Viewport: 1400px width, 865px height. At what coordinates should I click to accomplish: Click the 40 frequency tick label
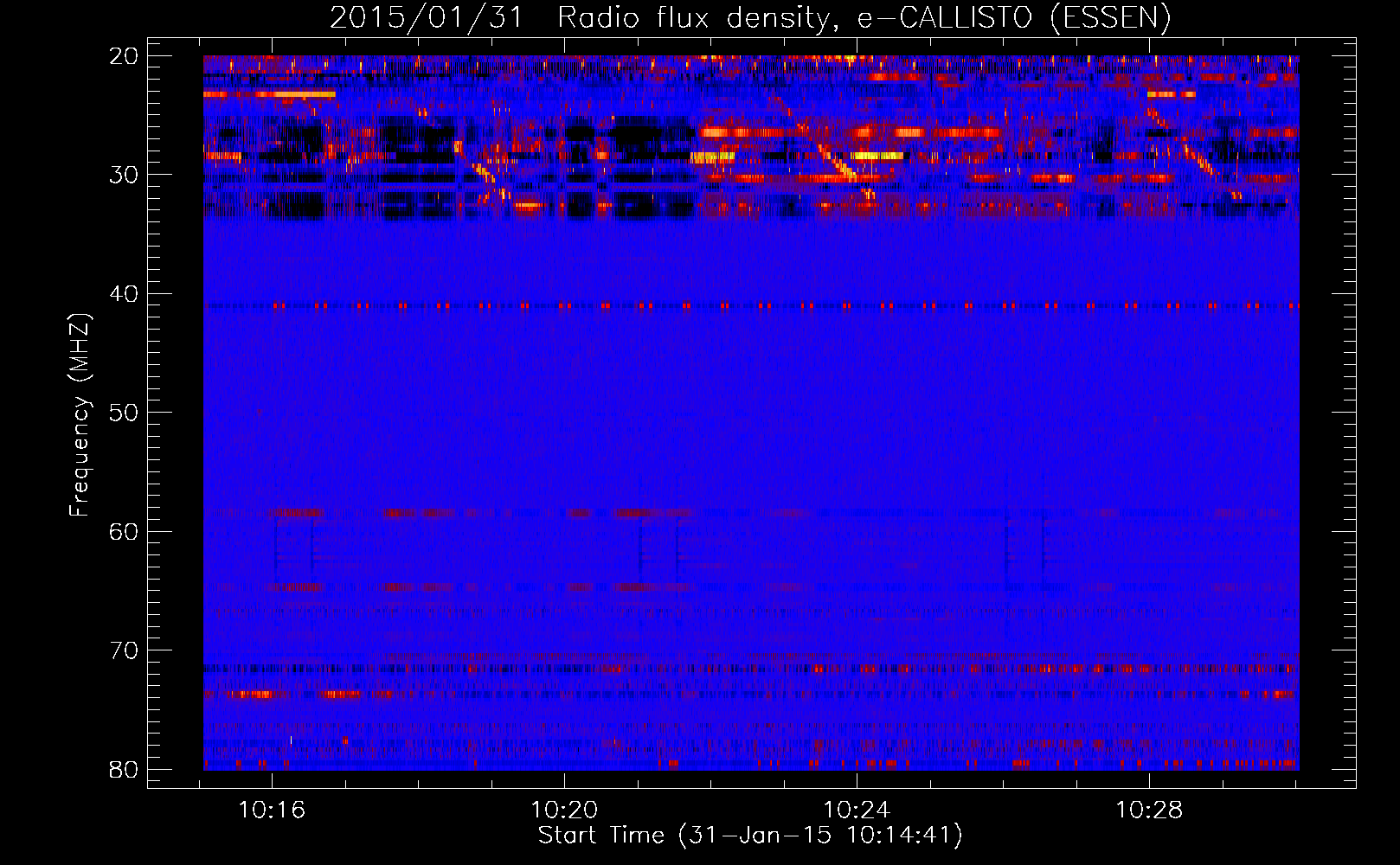tap(124, 294)
